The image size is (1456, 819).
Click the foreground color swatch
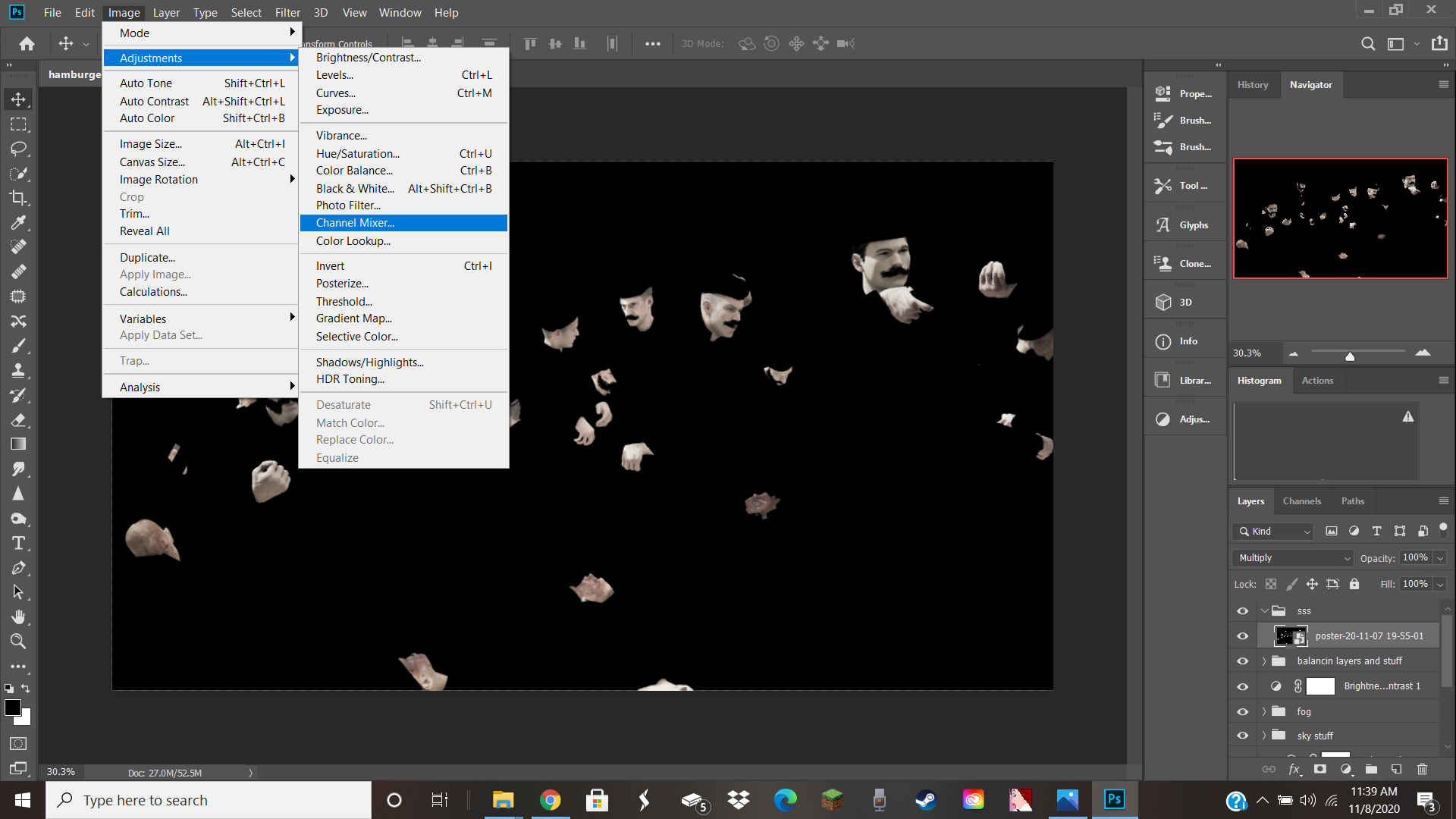[x=12, y=708]
